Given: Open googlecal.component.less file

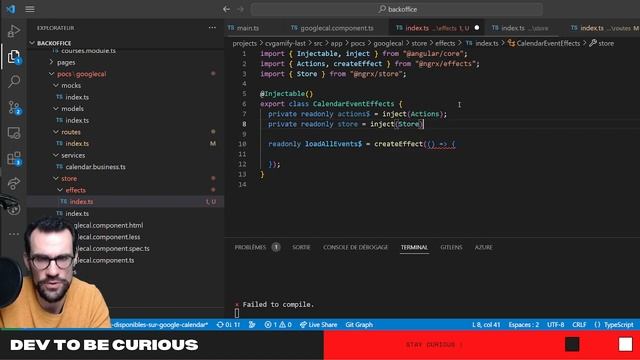Looking at the screenshot, I should (x=108, y=237).
